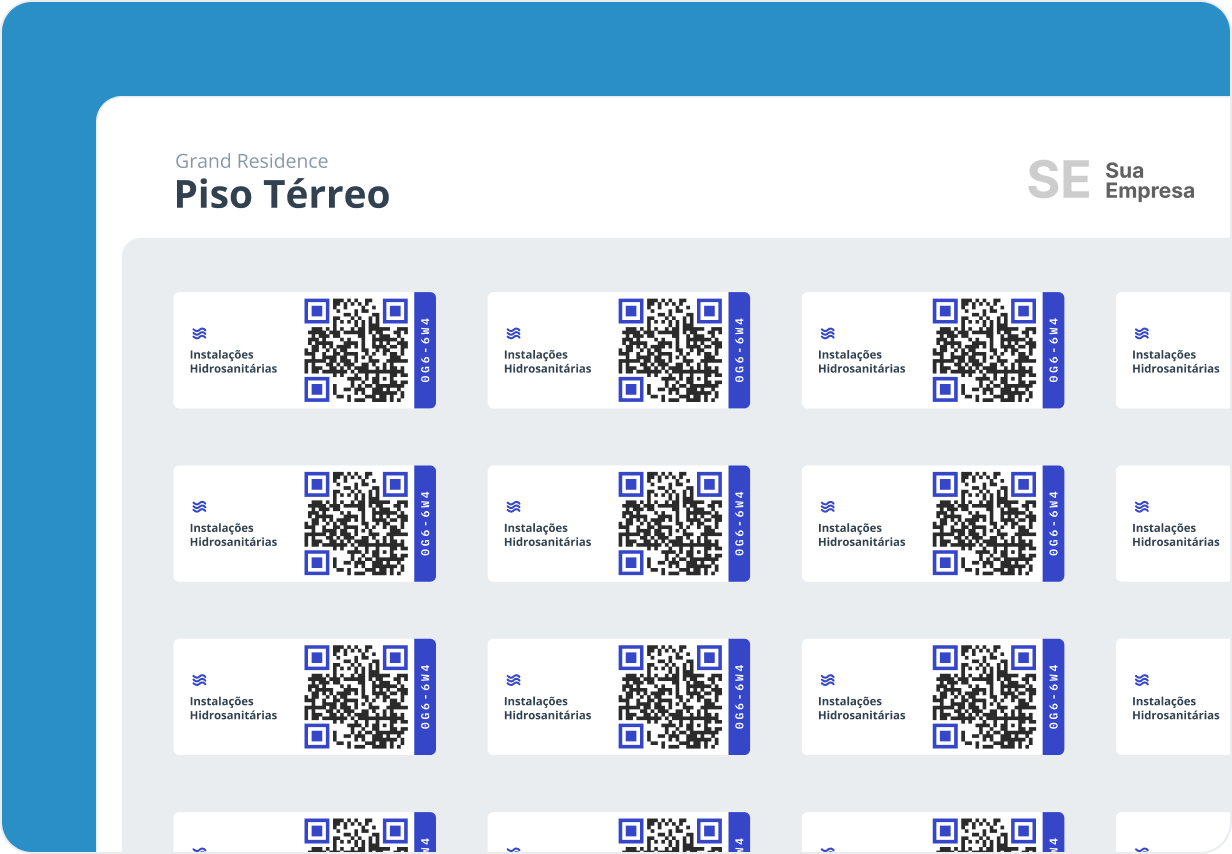Click the waves icon on third-row second-column label
Viewport: 1232px width, 854px height.
513,680
